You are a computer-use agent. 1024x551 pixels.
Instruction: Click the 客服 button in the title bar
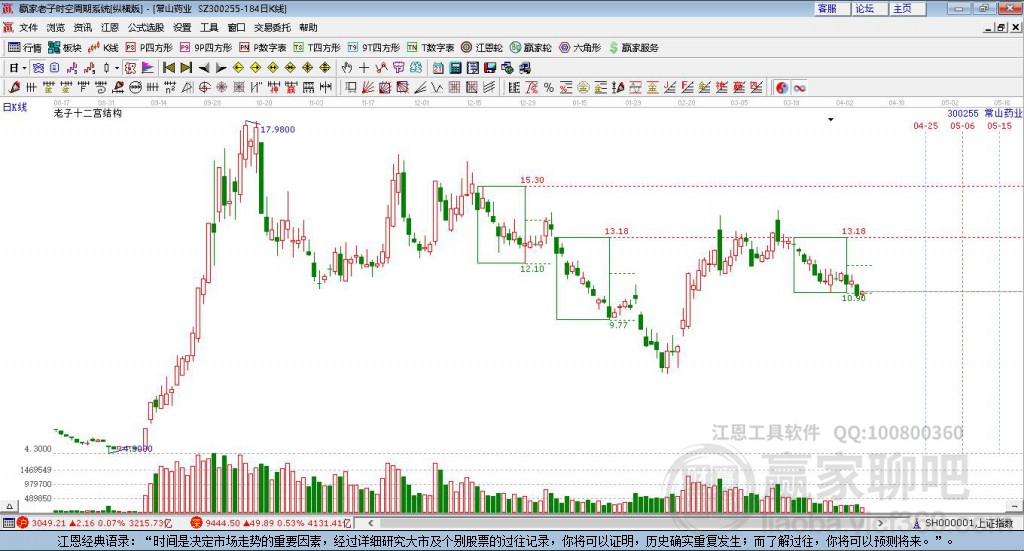tap(832, 8)
